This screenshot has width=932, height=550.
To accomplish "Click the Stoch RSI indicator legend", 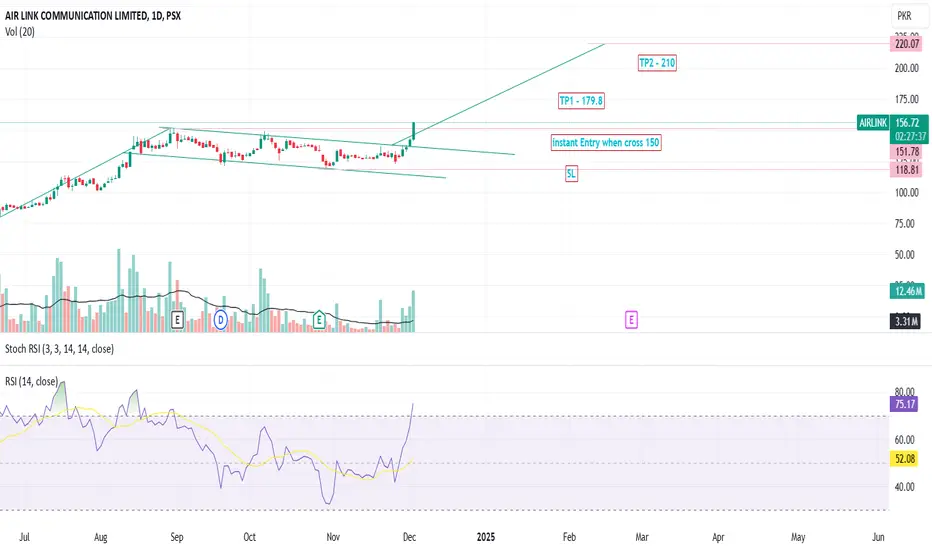I will coord(59,349).
